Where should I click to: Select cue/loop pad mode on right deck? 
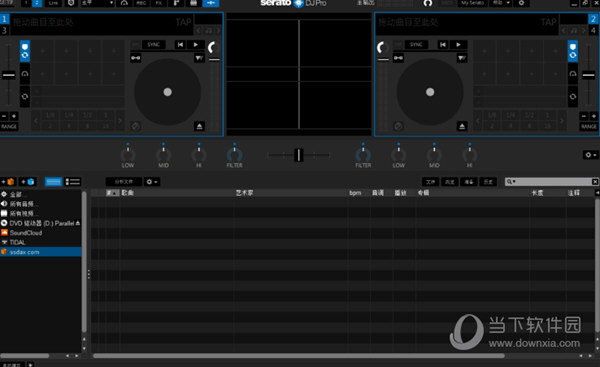pyautogui.click(x=573, y=51)
